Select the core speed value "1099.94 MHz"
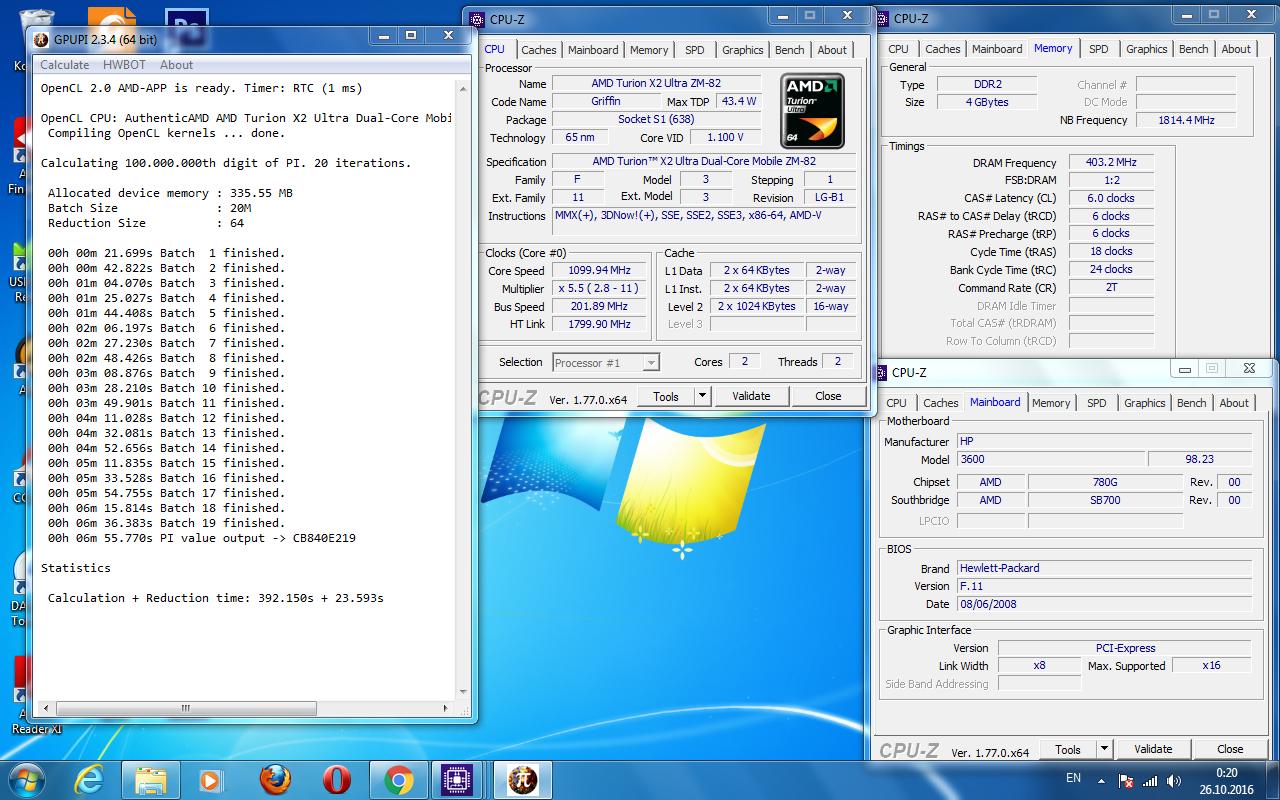Viewport: 1280px width, 800px height. pyautogui.click(x=601, y=271)
